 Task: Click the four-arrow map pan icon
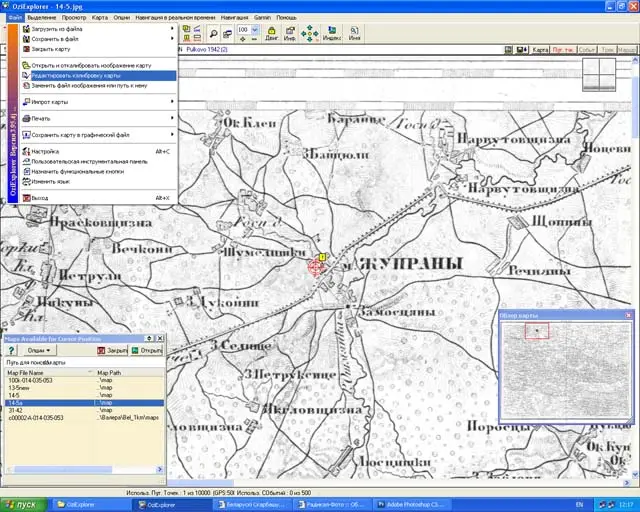[x=310, y=33]
